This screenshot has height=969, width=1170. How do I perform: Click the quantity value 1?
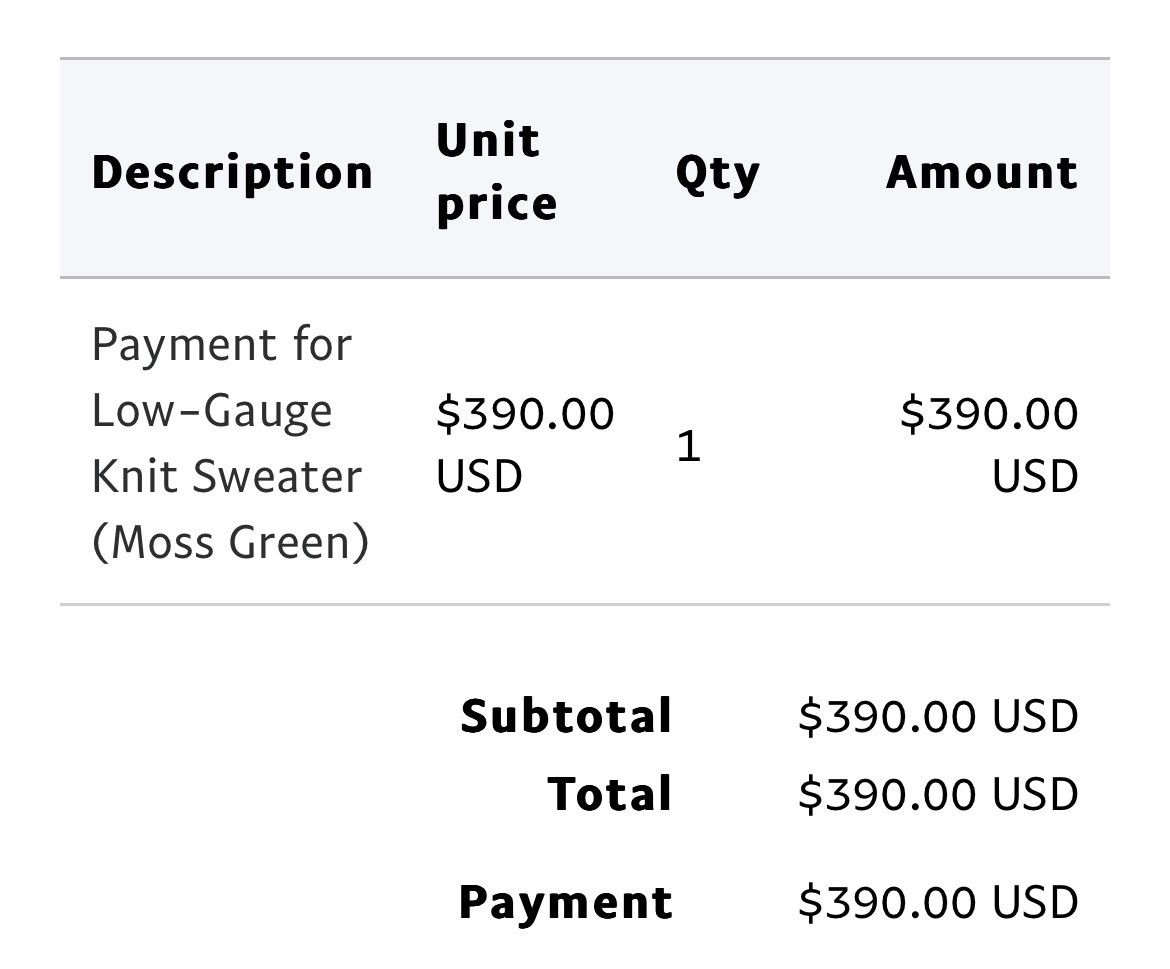click(x=688, y=446)
